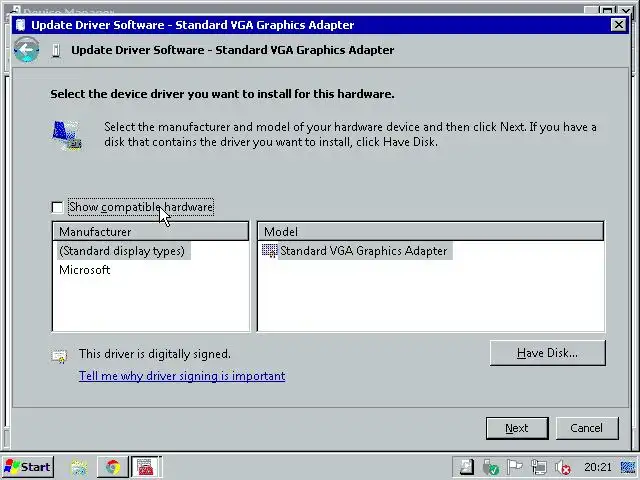The width and height of the screenshot is (640, 480).
Task: Click the driver icon in the model row
Action: (269, 251)
